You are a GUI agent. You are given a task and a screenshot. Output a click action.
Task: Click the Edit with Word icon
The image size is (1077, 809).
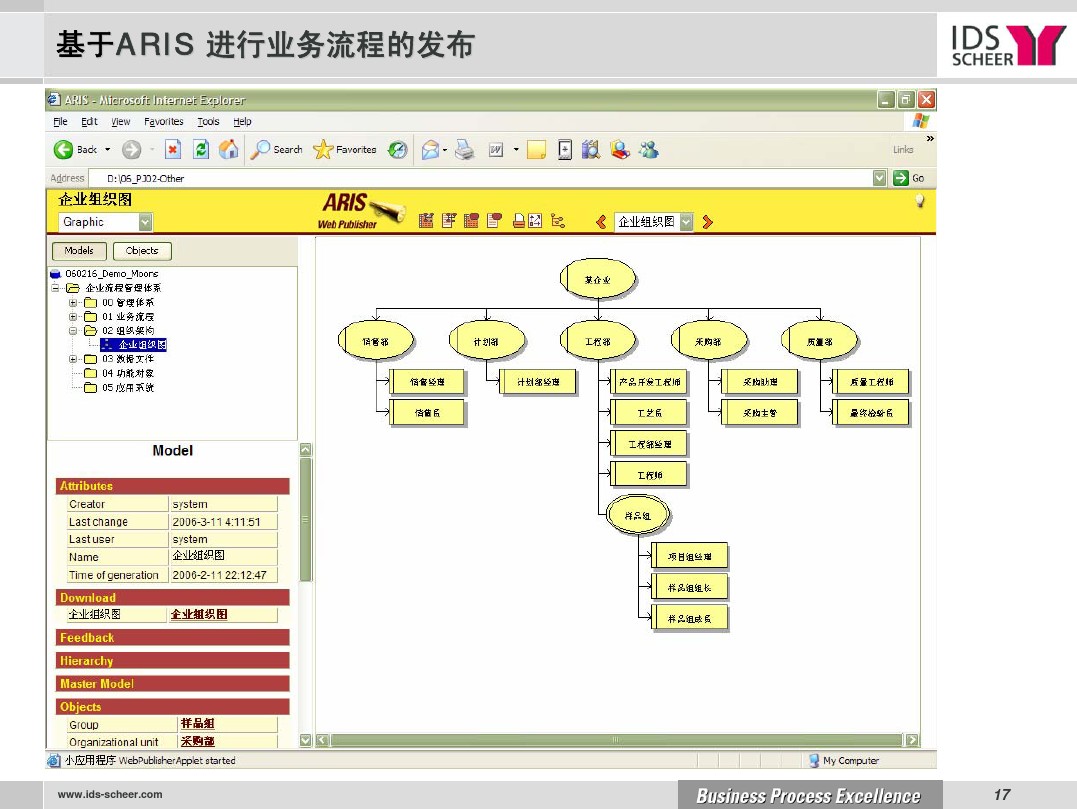pyautogui.click(x=496, y=150)
